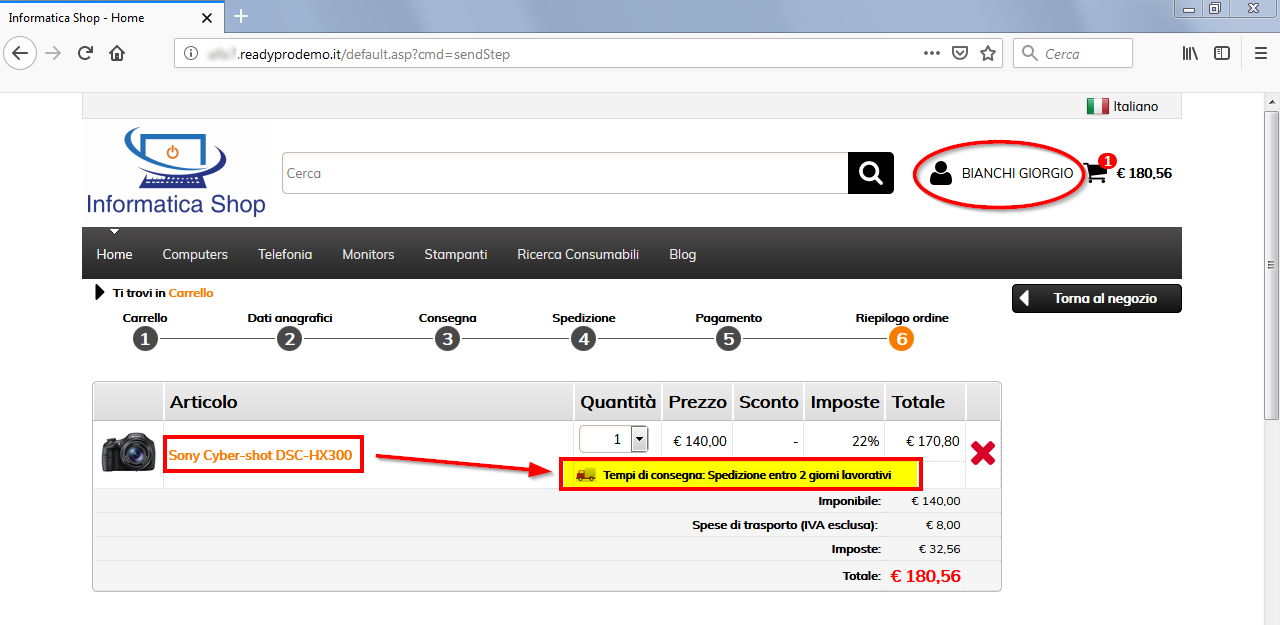Click the Pocket save icon
The width and height of the screenshot is (1280, 625).
point(959,53)
